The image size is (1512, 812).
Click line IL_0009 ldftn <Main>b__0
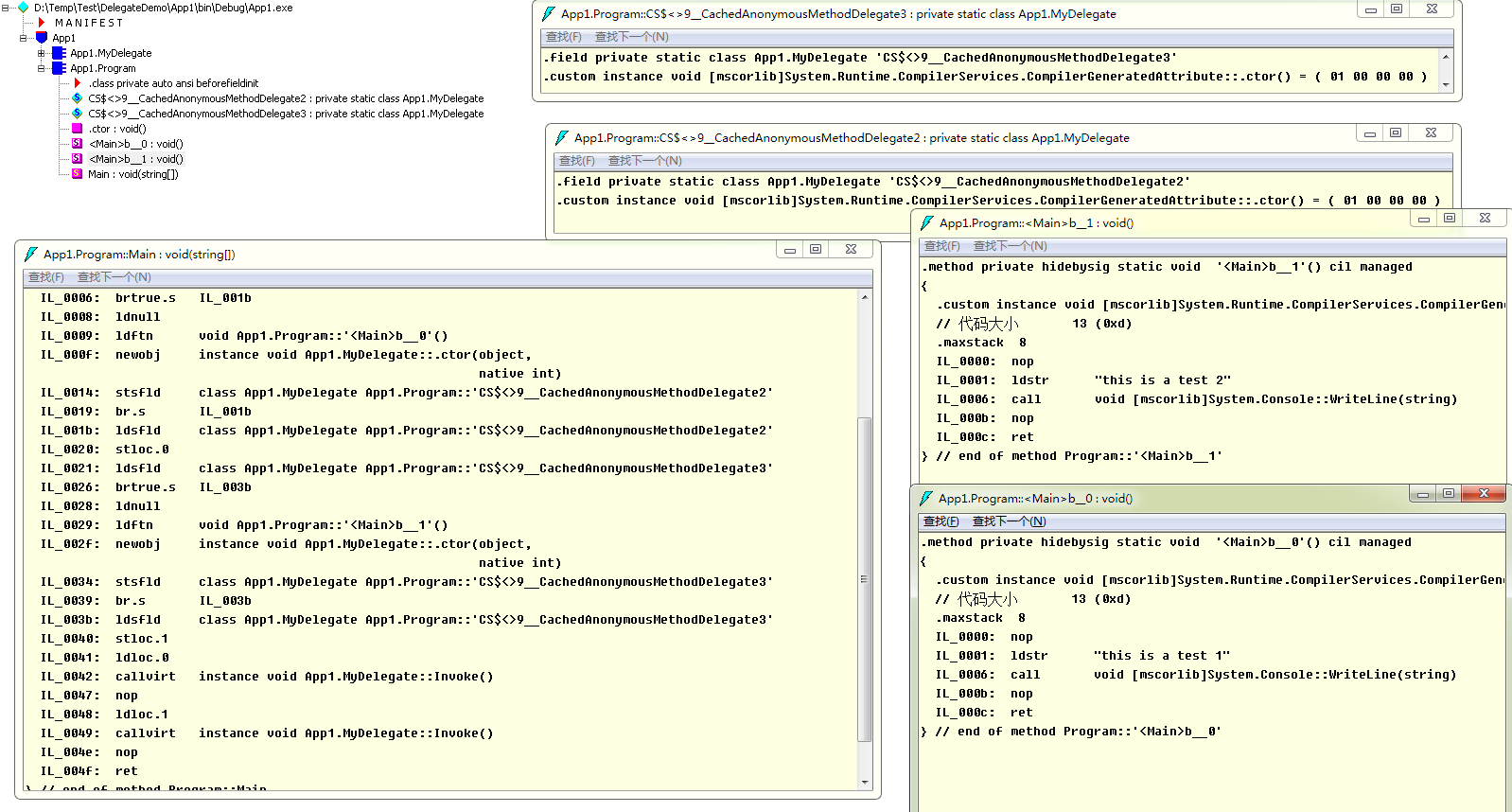click(244, 336)
